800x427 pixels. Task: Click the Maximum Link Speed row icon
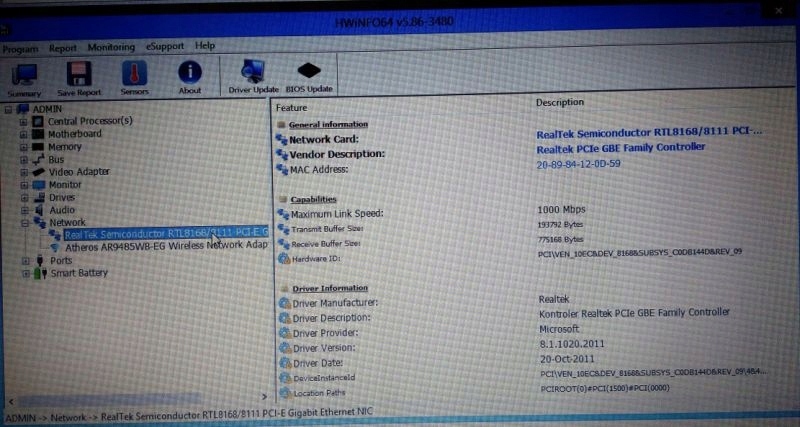(283, 214)
